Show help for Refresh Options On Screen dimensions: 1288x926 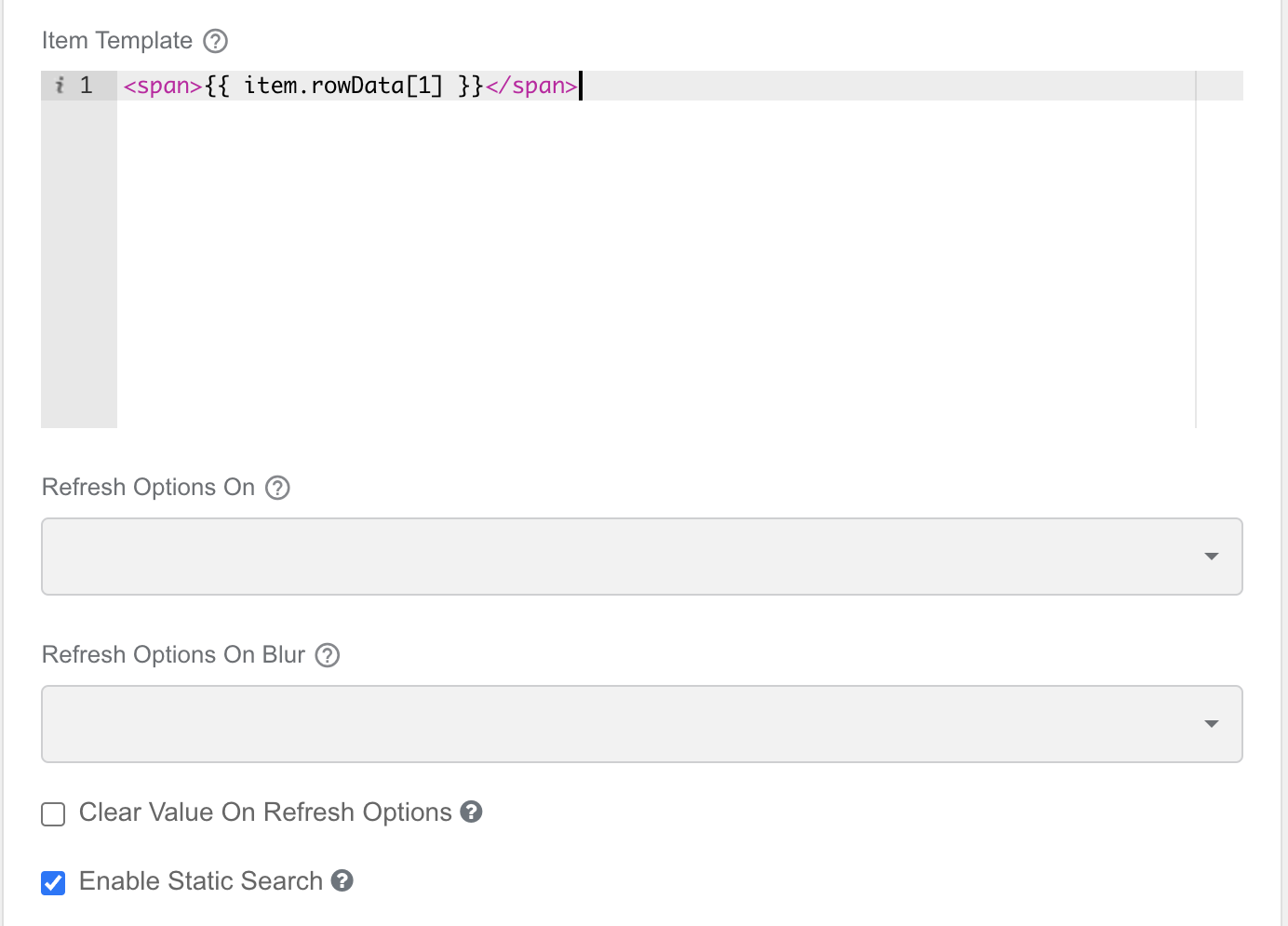point(277,488)
